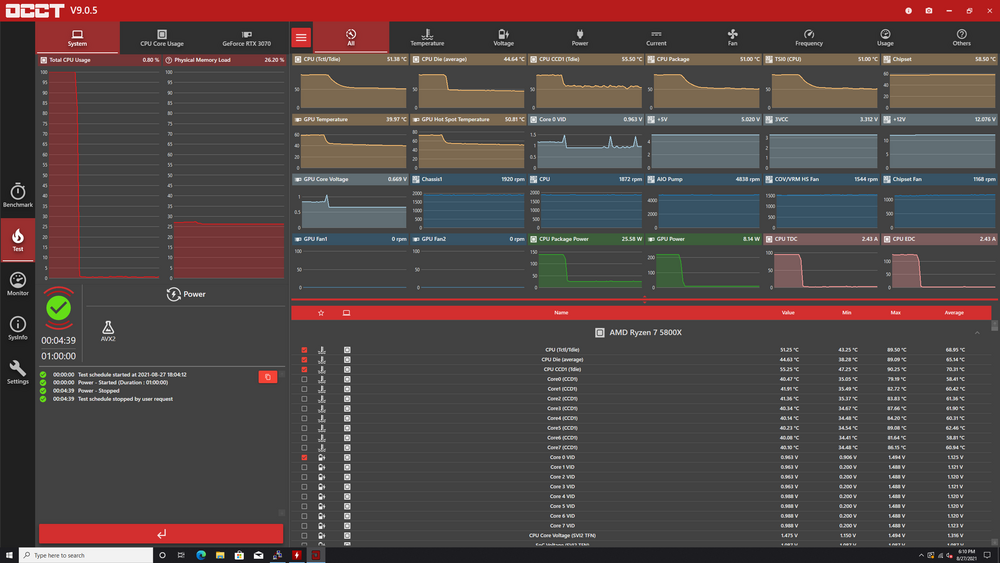This screenshot has width=1000, height=563.
Task: Enable the Core0 (CCD1) checkbox
Action: point(304,379)
